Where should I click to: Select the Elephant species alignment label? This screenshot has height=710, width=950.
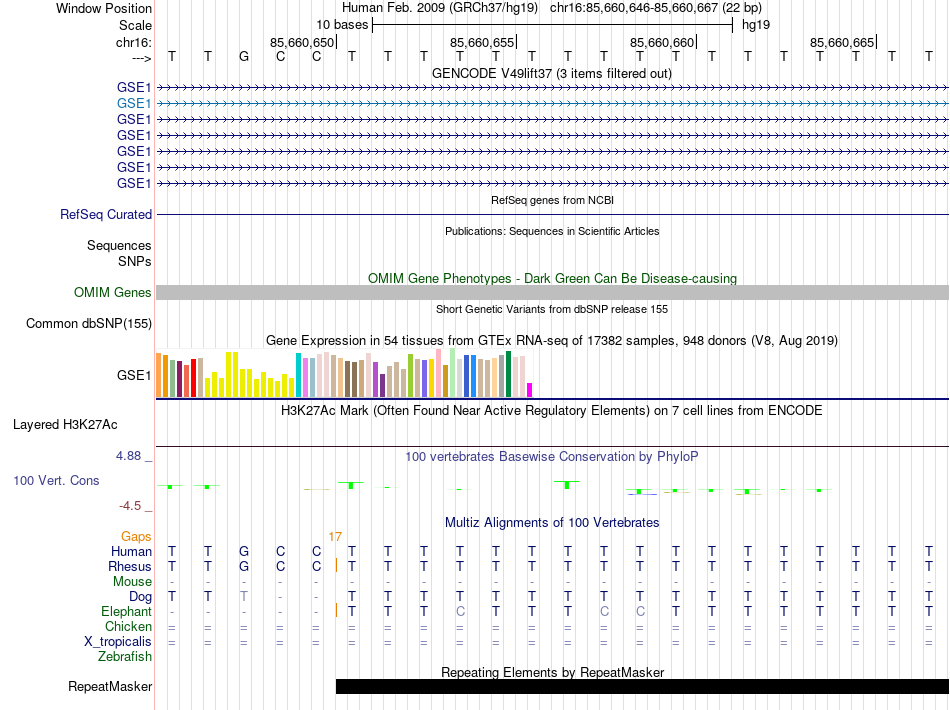pyautogui.click(x=126, y=611)
